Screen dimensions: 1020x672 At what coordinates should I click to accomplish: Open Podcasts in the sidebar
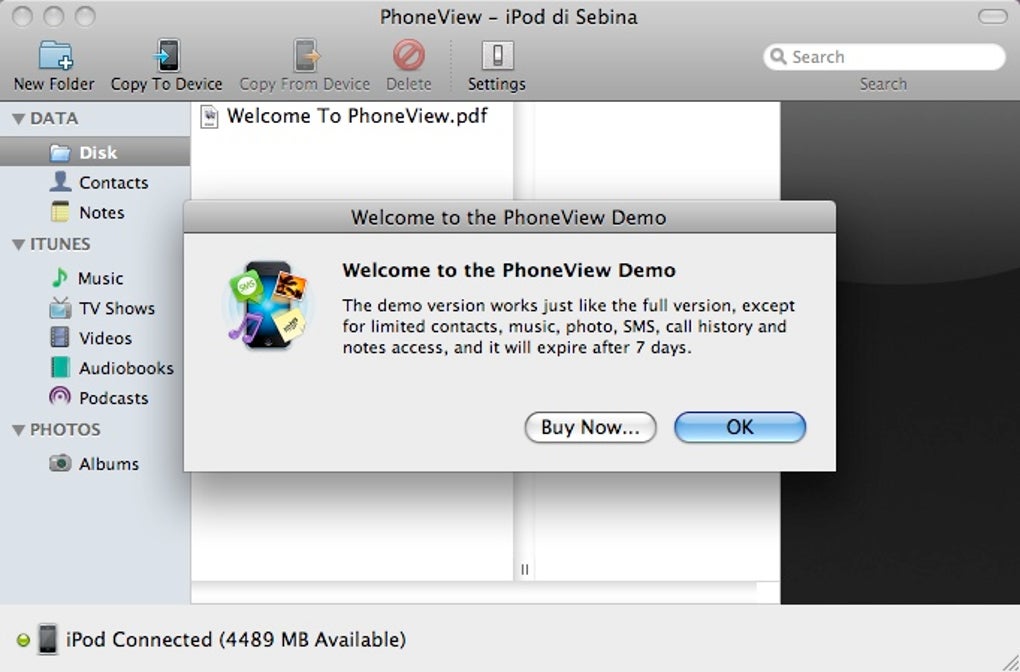(95, 397)
